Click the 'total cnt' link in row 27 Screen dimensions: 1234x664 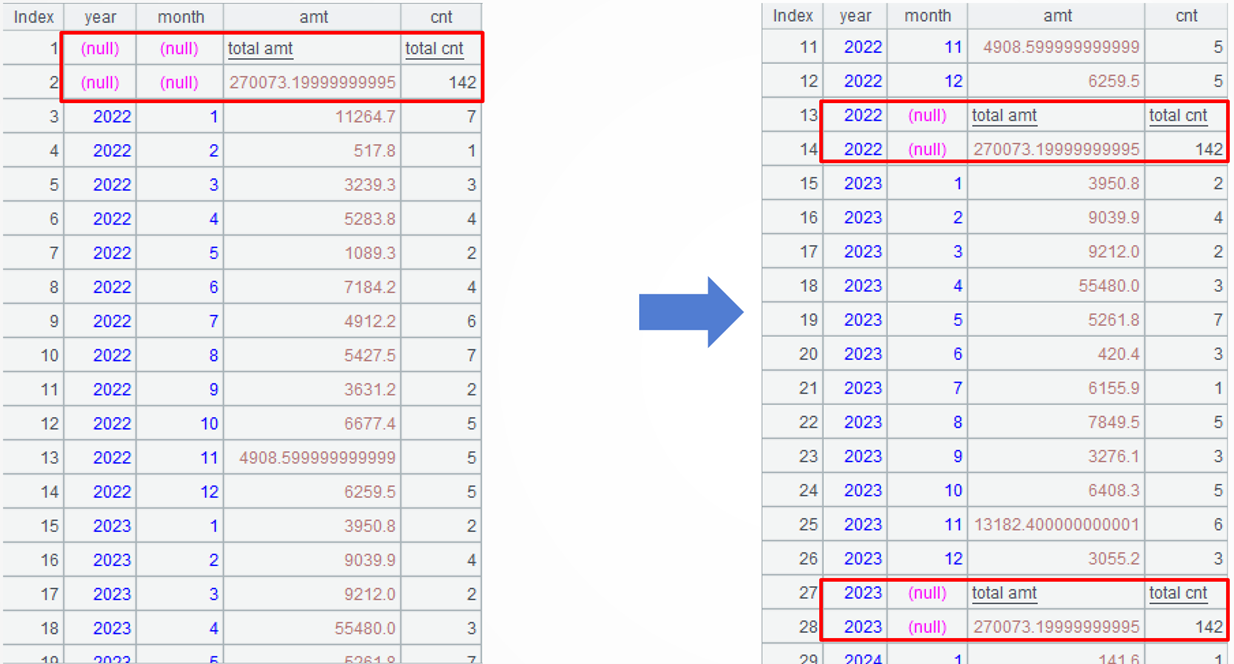[1178, 593]
